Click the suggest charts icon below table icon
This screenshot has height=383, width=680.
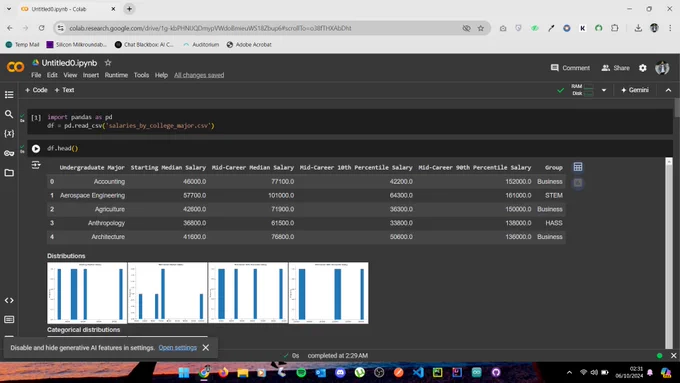point(578,183)
